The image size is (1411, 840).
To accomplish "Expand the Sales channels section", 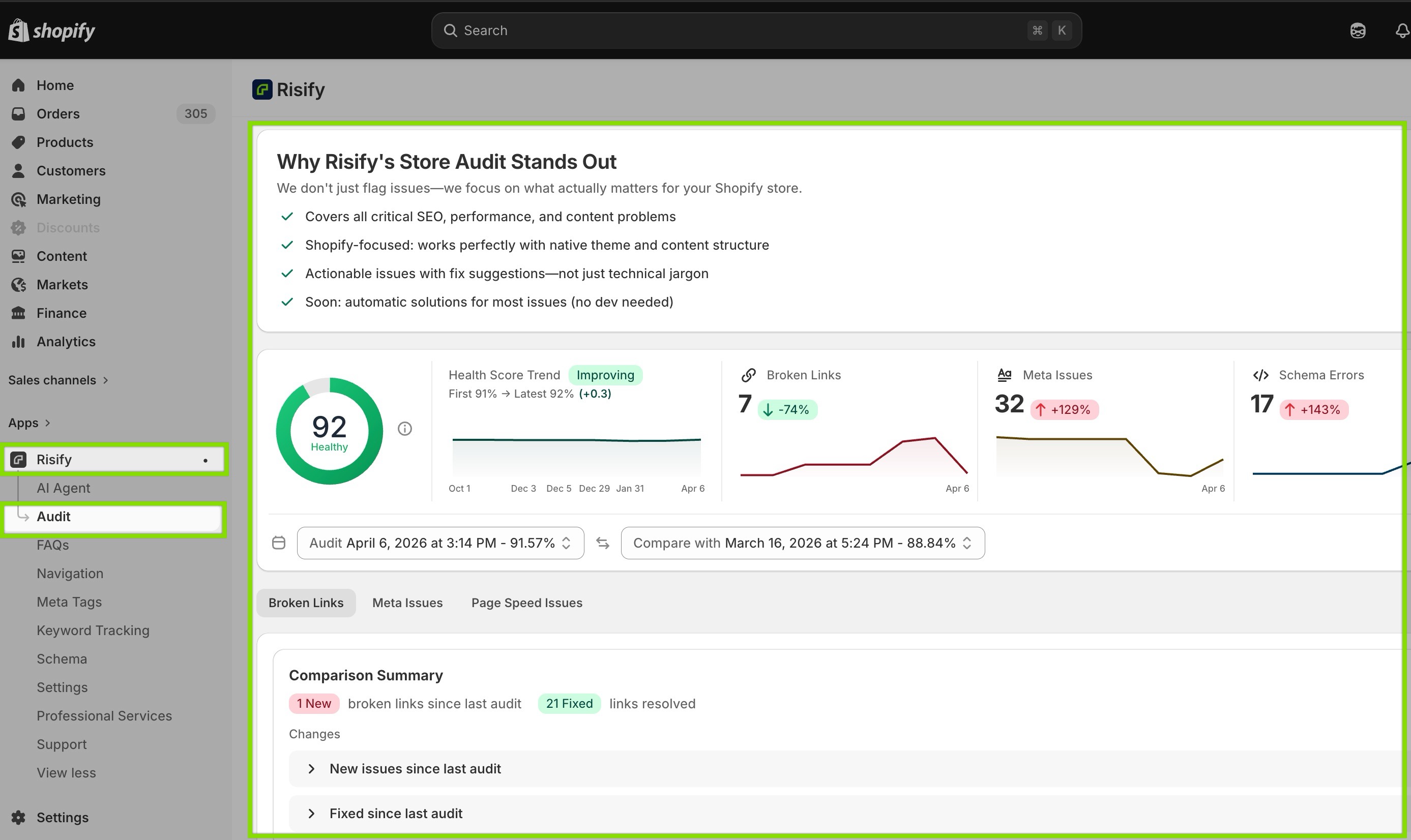I will pos(58,380).
